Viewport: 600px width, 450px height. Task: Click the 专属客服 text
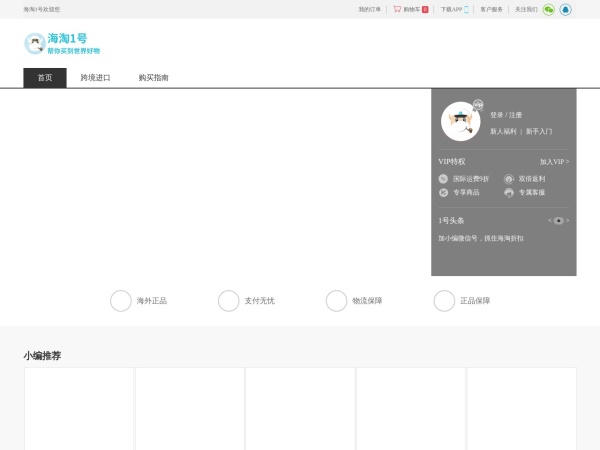point(532,192)
